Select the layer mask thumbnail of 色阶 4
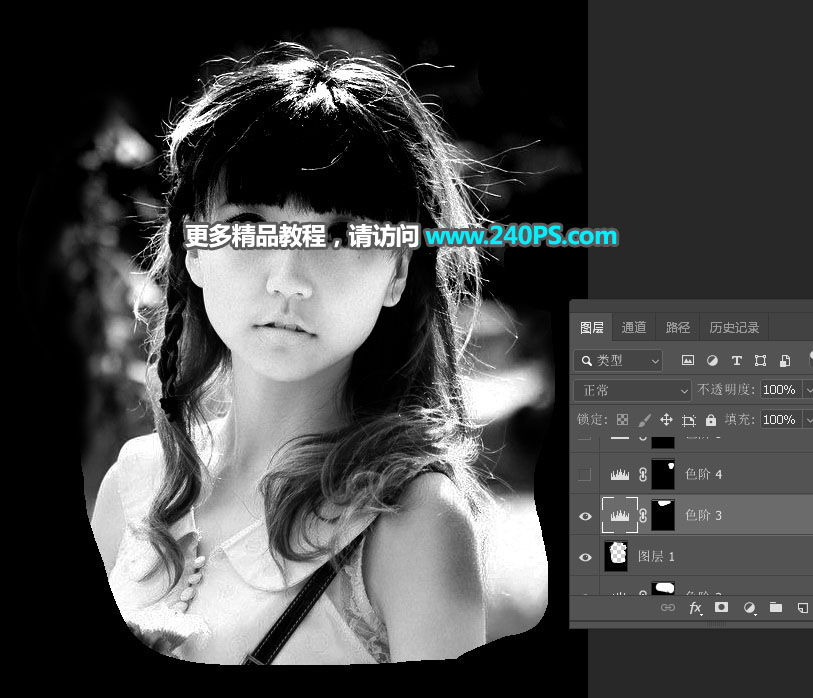The image size is (813, 698). [x=663, y=474]
